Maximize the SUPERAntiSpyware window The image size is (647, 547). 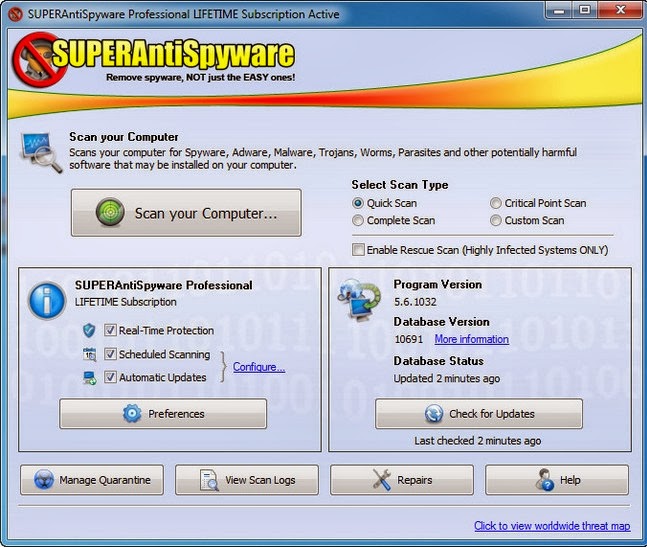click(x=585, y=10)
